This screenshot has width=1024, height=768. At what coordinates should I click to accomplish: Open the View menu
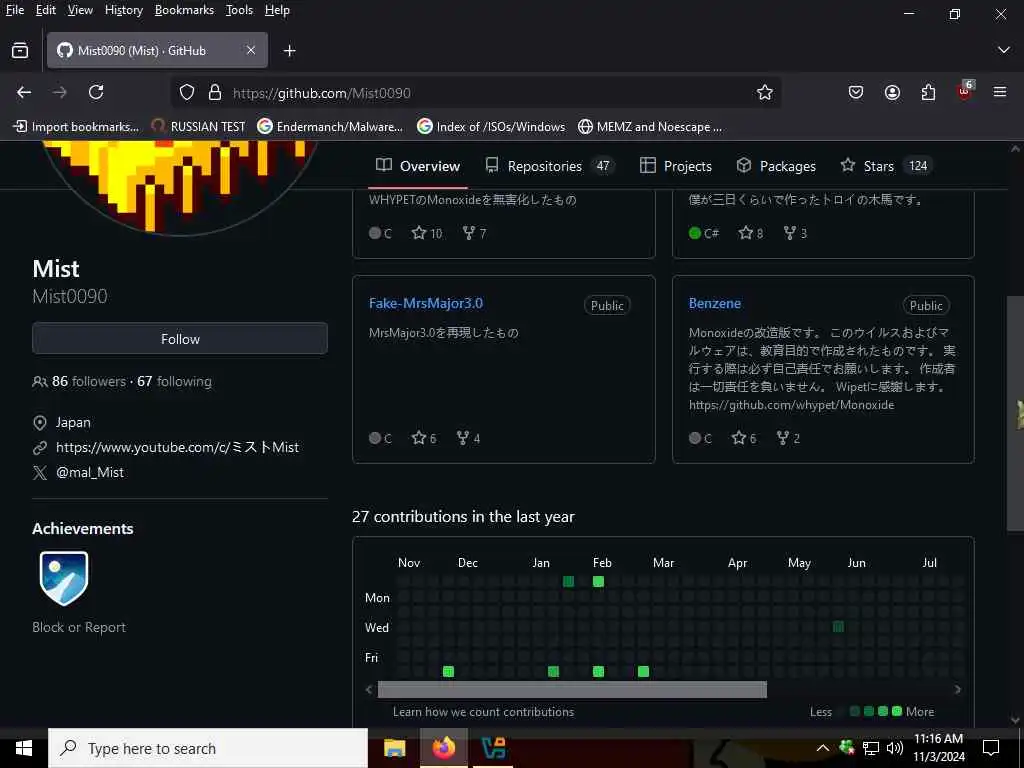click(80, 10)
